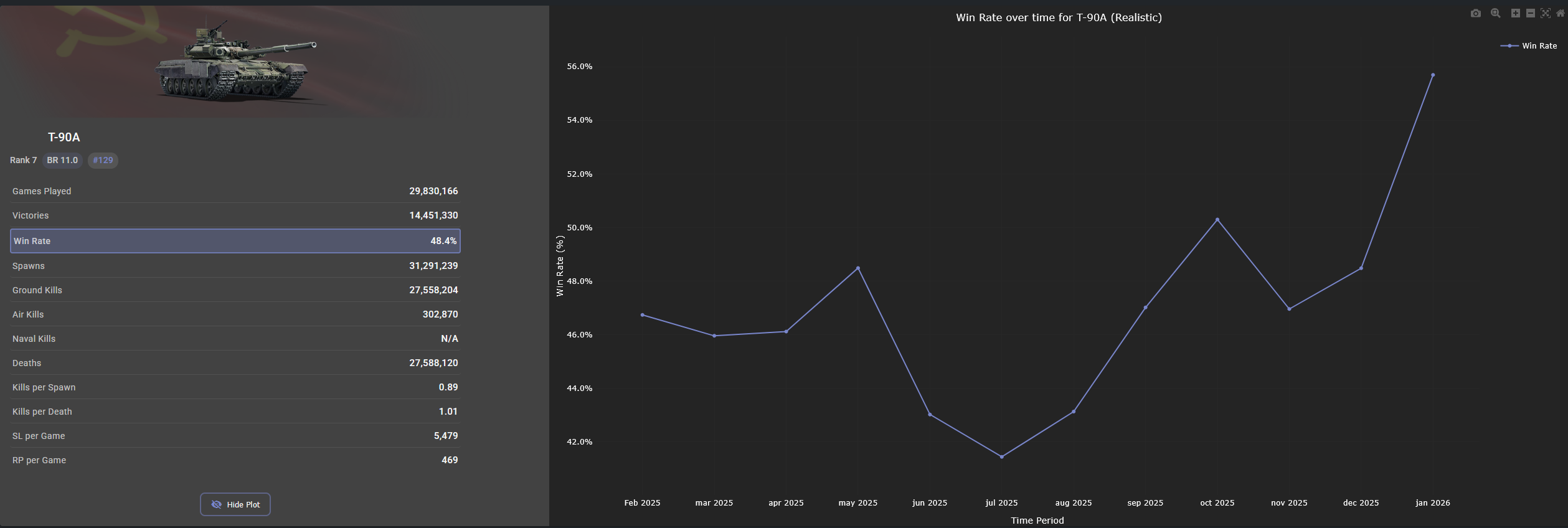
Task: Select the Kills per Death row
Action: tap(235, 412)
